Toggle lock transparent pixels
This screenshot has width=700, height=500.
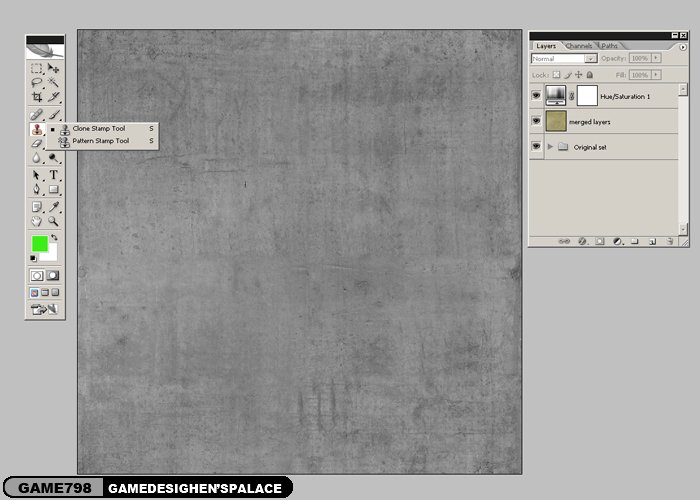pos(556,75)
